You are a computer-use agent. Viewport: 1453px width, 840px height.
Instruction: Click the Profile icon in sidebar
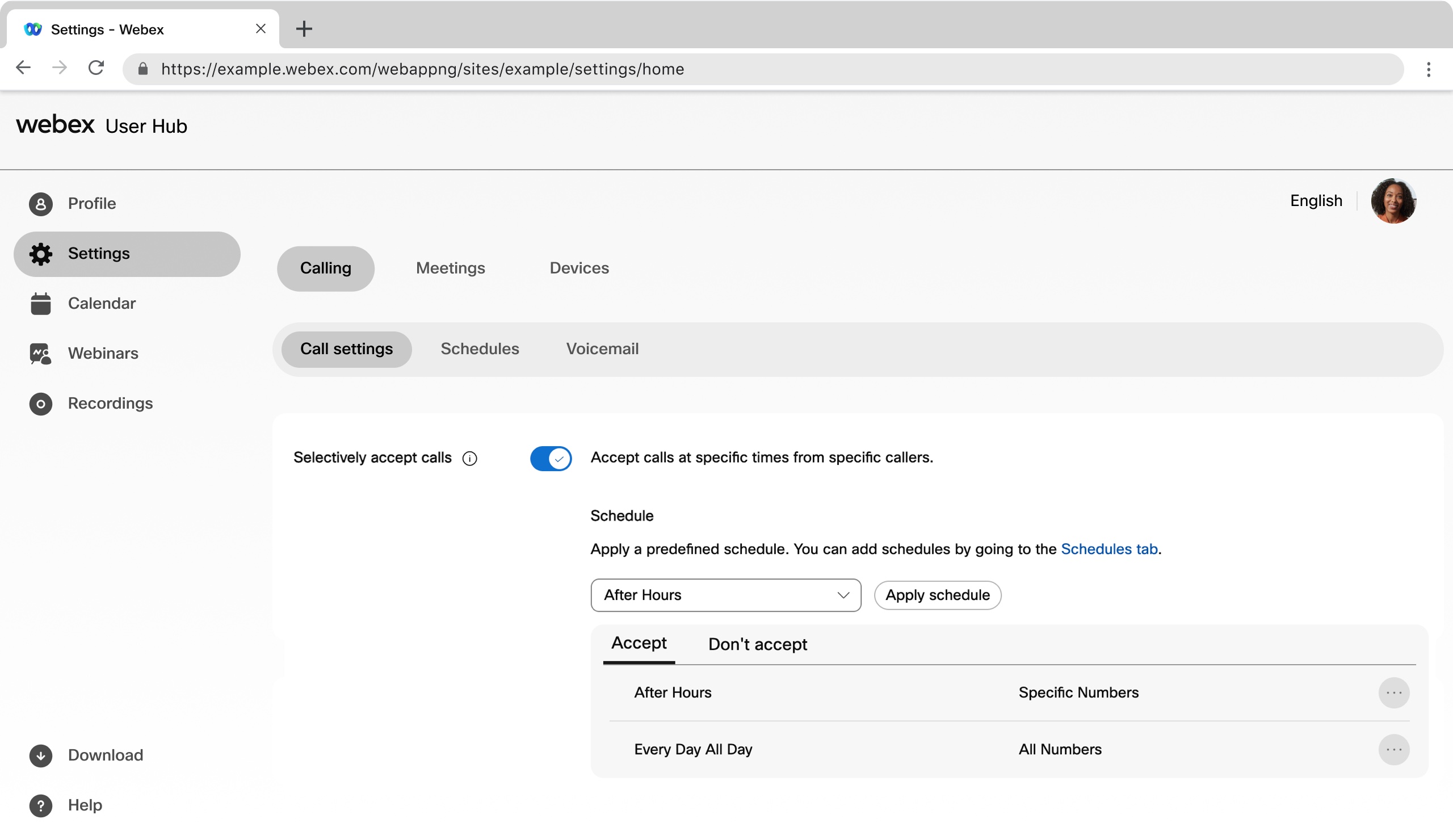click(x=40, y=204)
